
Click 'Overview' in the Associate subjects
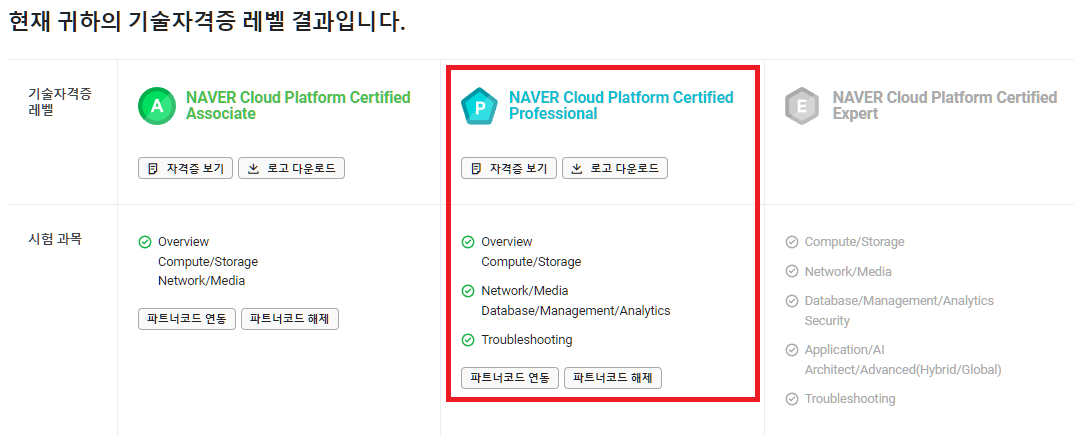pos(184,242)
